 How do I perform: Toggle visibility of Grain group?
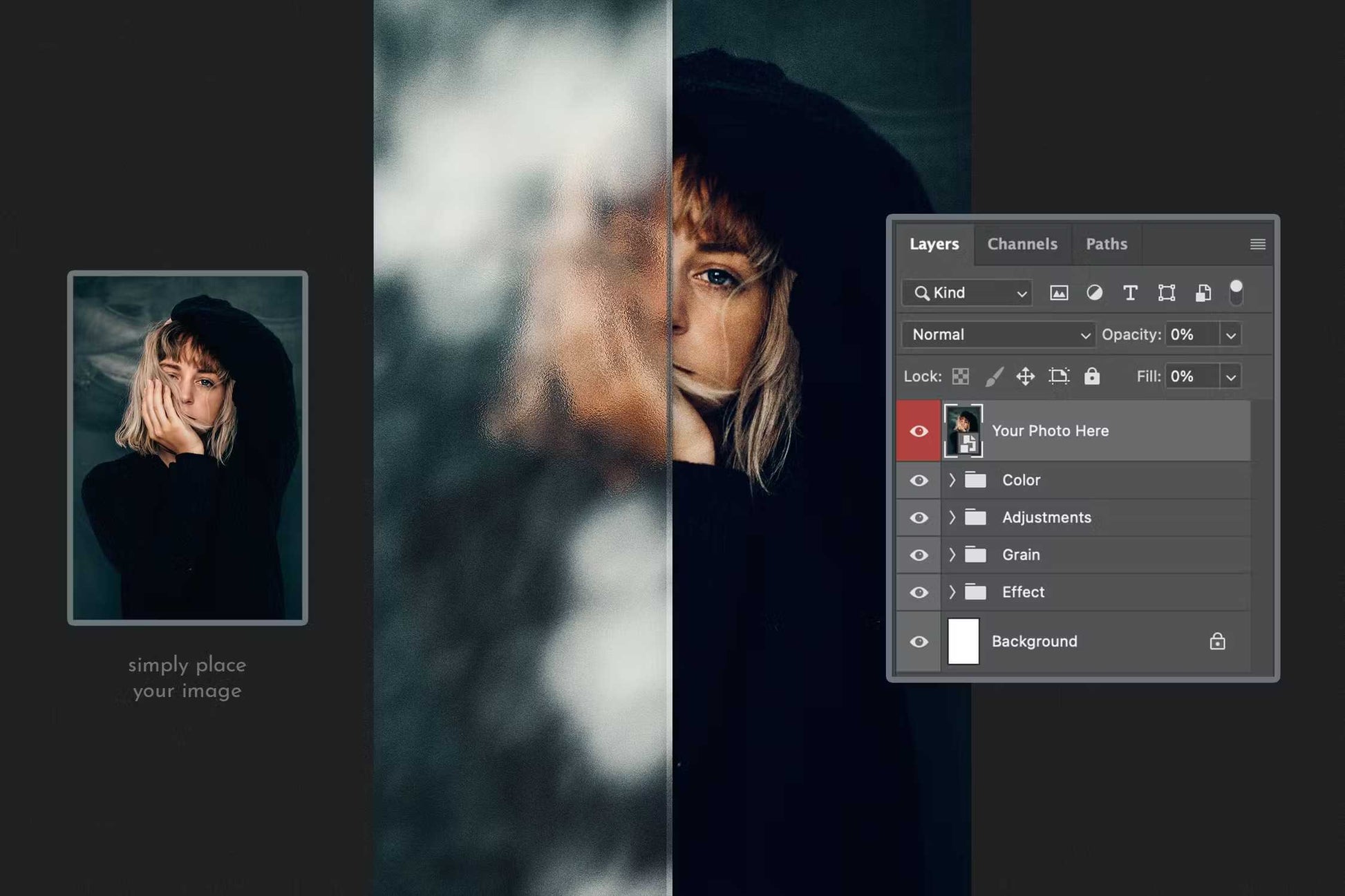pos(919,555)
